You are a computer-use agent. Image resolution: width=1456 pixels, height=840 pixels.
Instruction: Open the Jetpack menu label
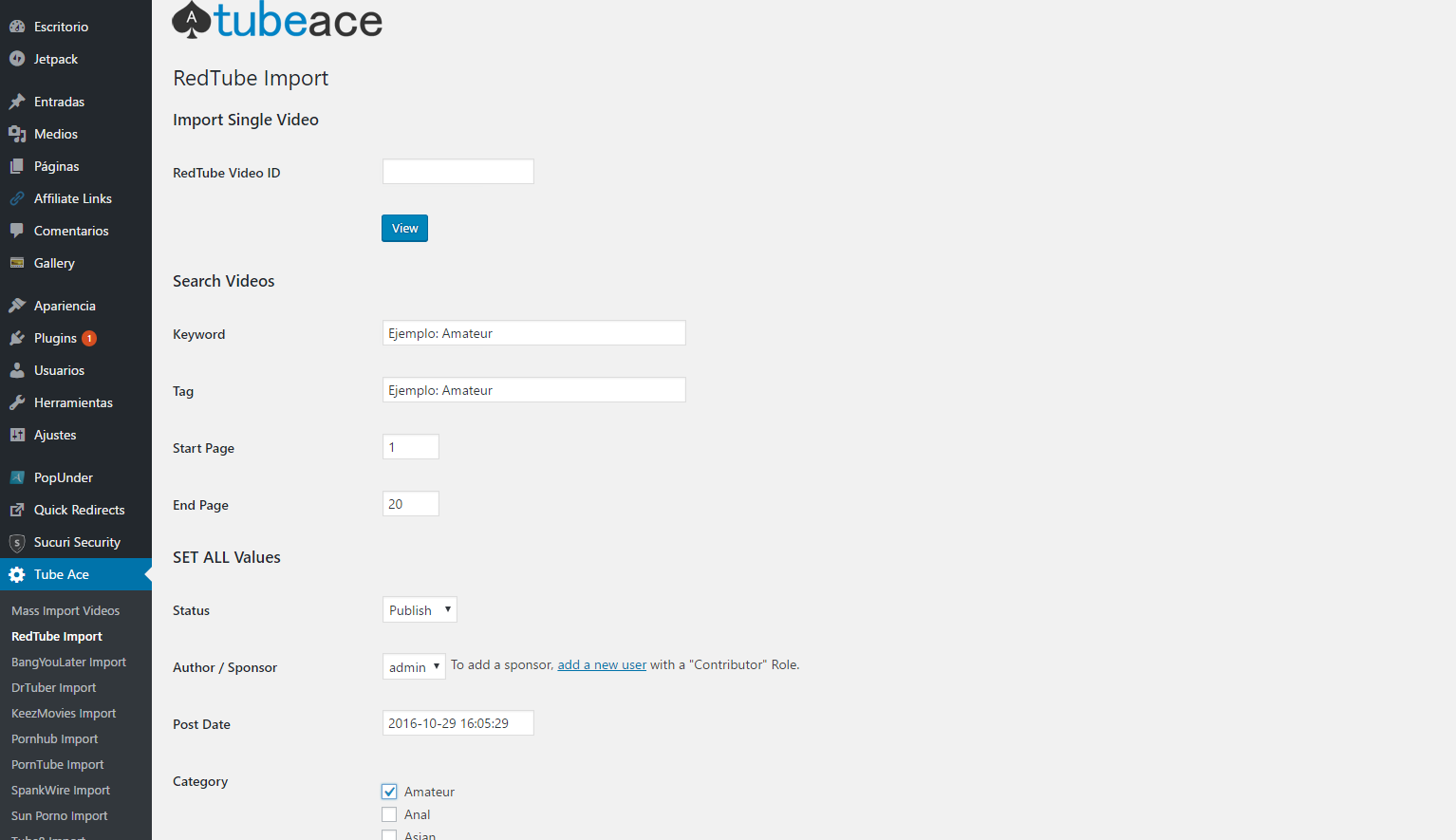click(56, 59)
